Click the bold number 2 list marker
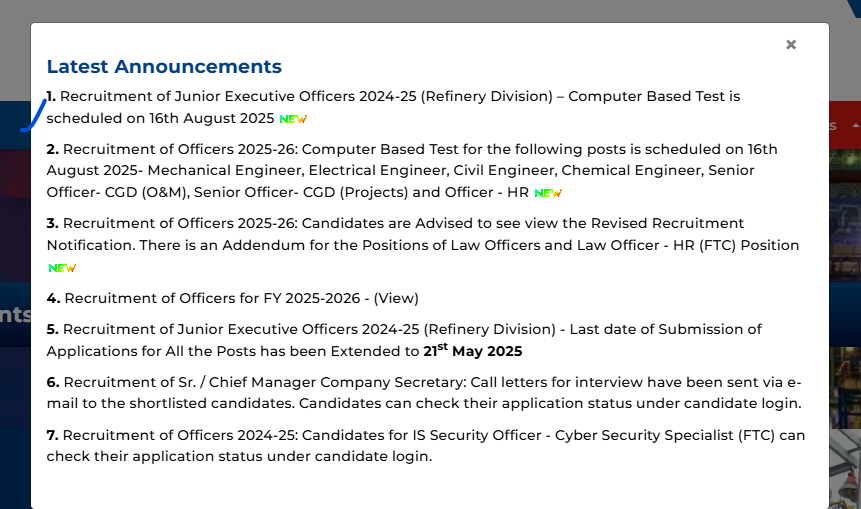This screenshot has width=861, height=509. coord(53,150)
